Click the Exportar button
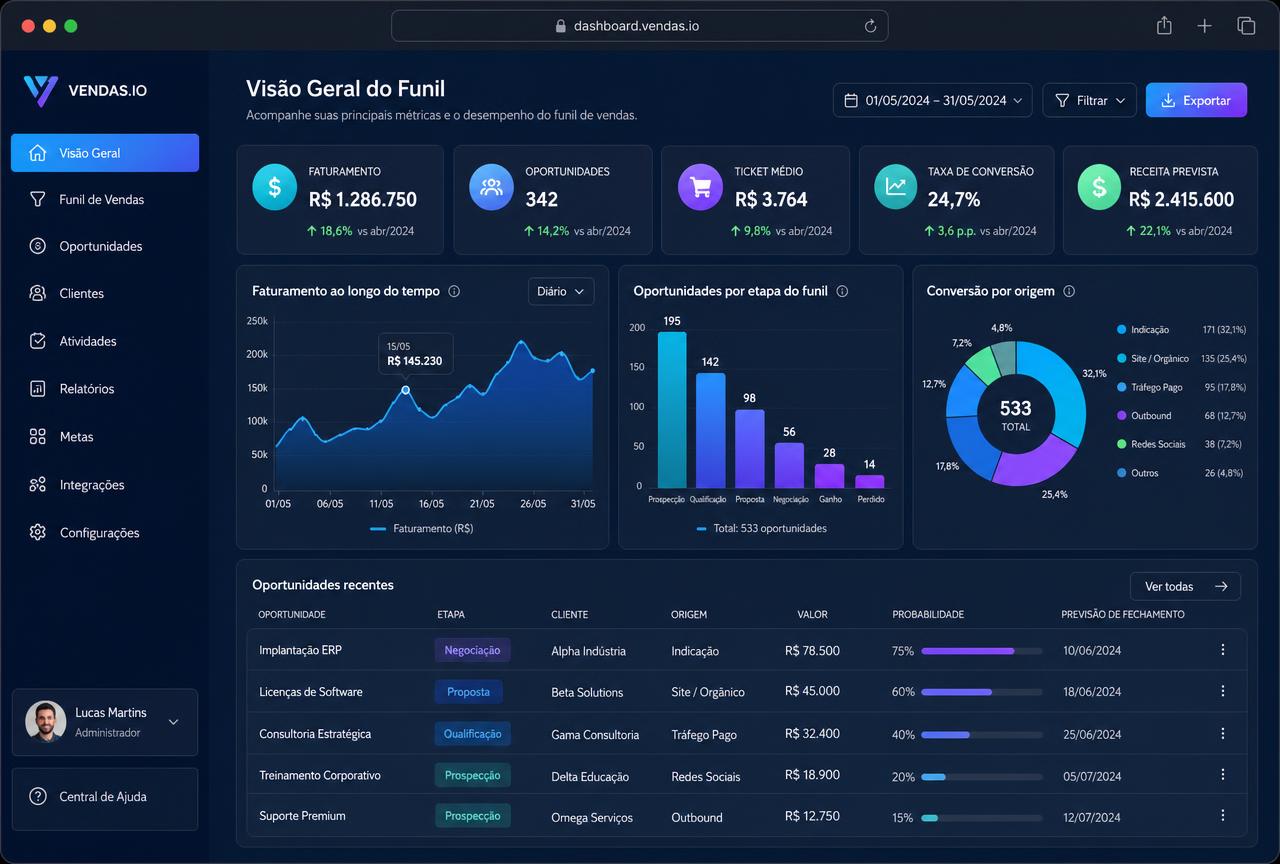The image size is (1280, 864). (1196, 100)
